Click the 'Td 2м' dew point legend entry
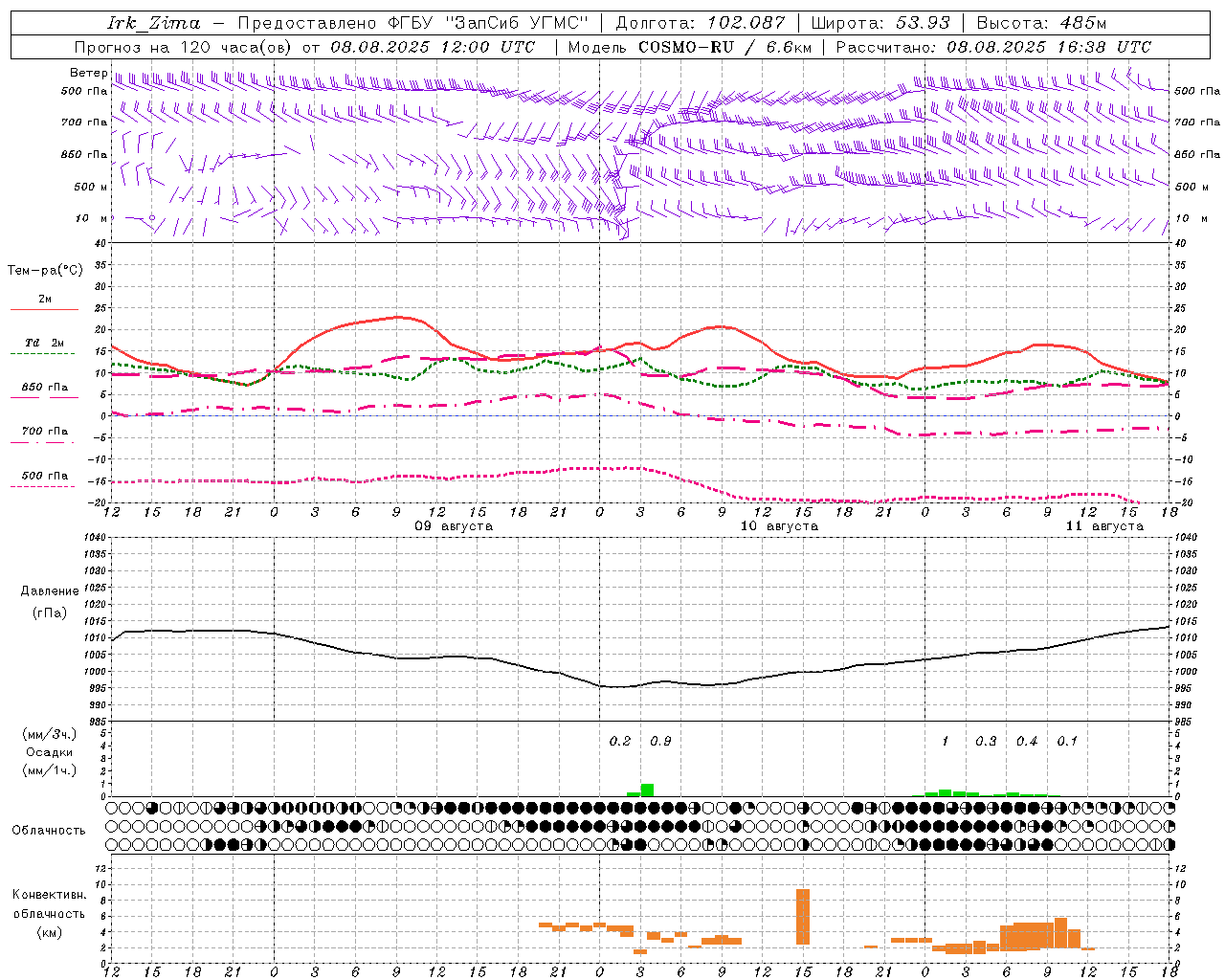This screenshot has width=1225, height=980. coord(45,343)
